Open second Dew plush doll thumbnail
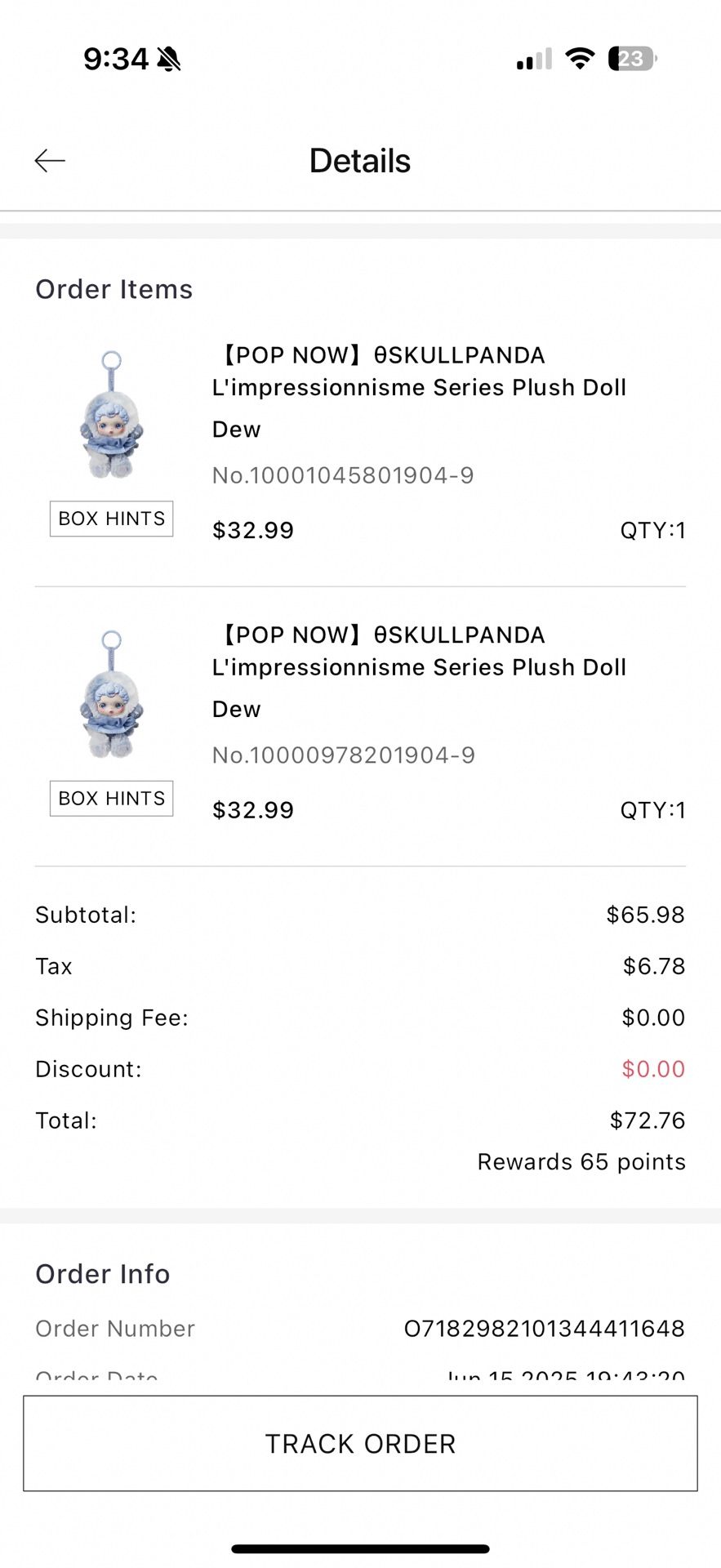The width and height of the screenshot is (721, 1568). [112, 695]
